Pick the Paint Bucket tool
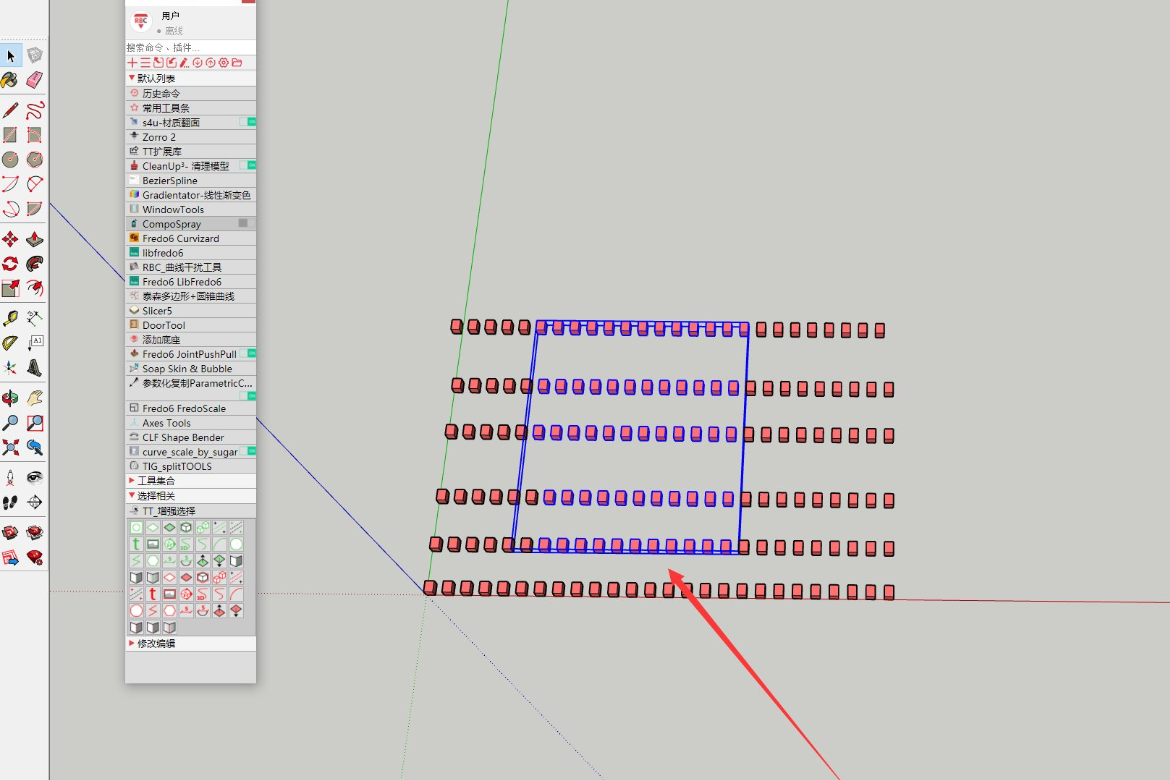Image resolution: width=1170 pixels, height=780 pixels. [x=10, y=79]
